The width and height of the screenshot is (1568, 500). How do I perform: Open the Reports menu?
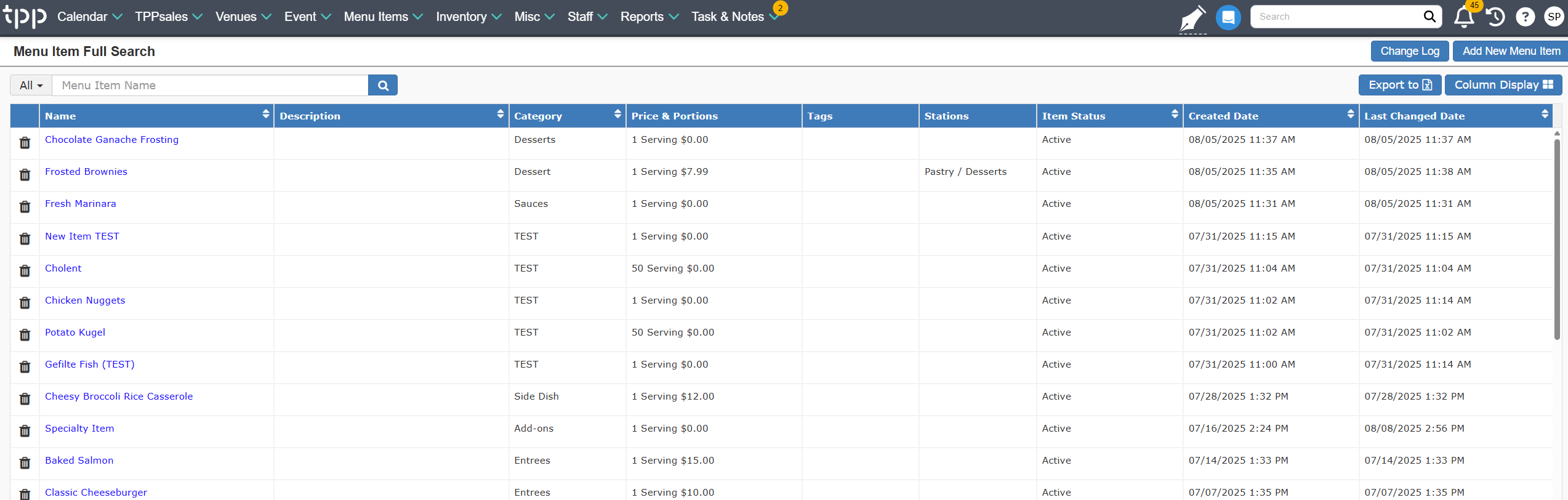649,17
